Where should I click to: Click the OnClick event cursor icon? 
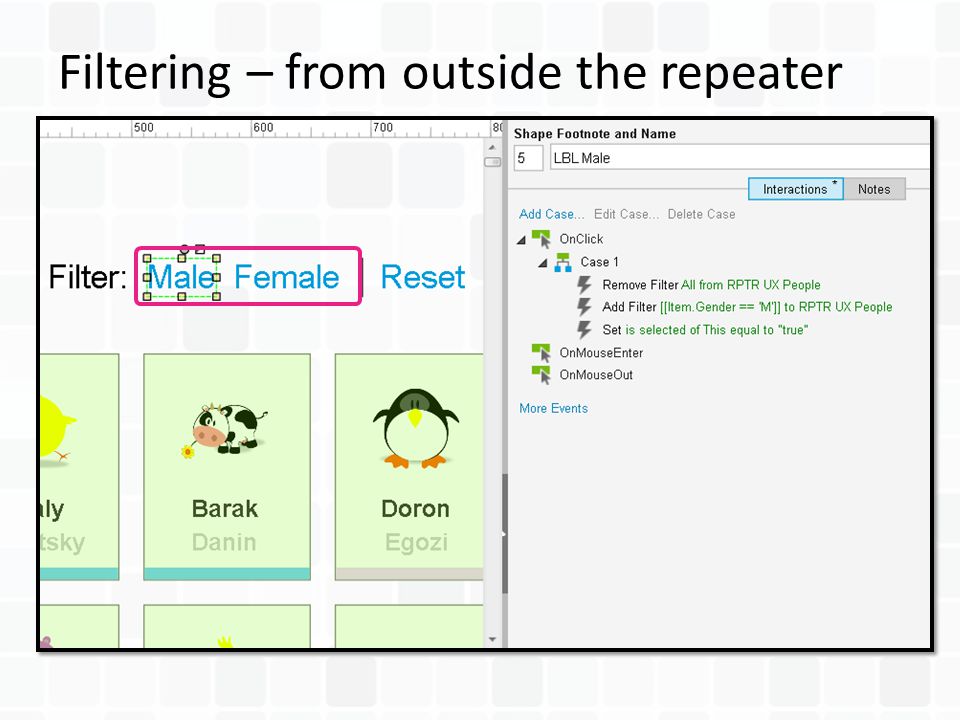click(x=541, y=239)
